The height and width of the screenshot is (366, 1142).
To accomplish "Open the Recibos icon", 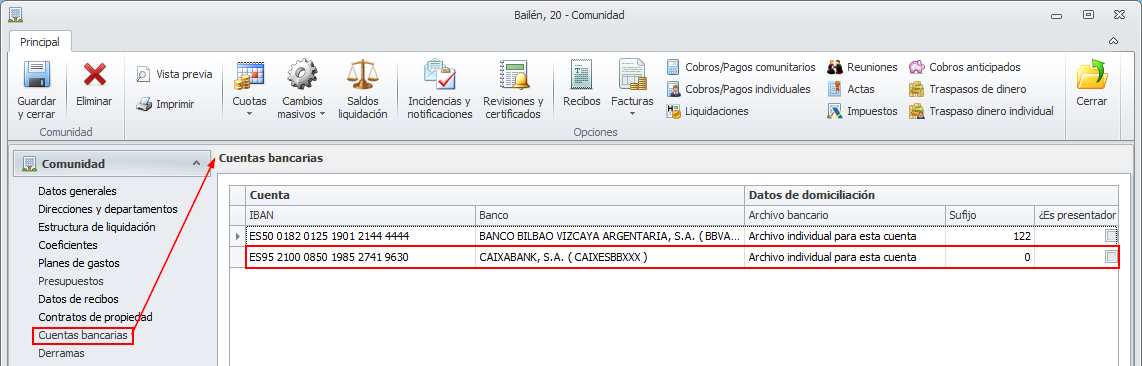I will pos(581,75).
